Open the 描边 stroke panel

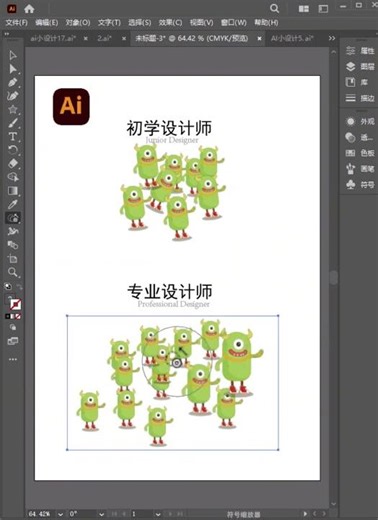pyautogui.click(x=360, y=98)
